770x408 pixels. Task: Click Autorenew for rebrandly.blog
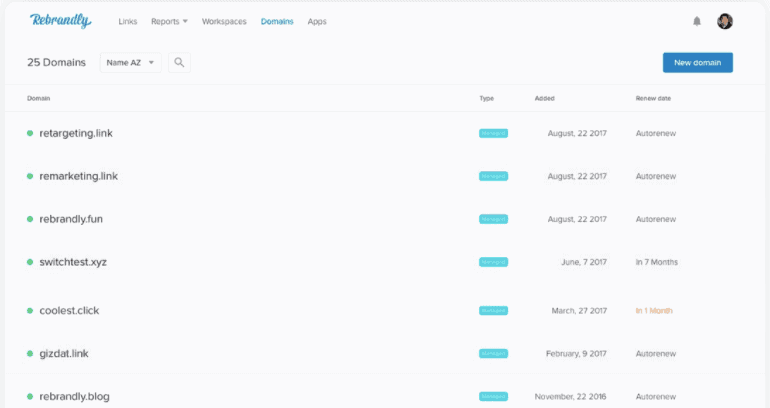[x=656, y=396]
